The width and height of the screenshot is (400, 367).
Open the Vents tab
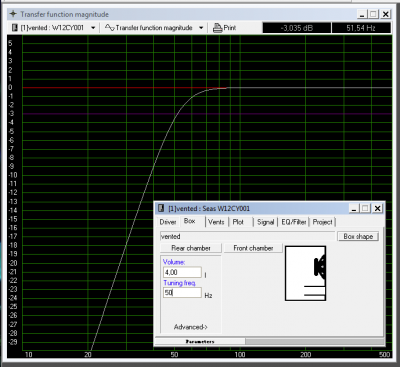pos(216,222)
